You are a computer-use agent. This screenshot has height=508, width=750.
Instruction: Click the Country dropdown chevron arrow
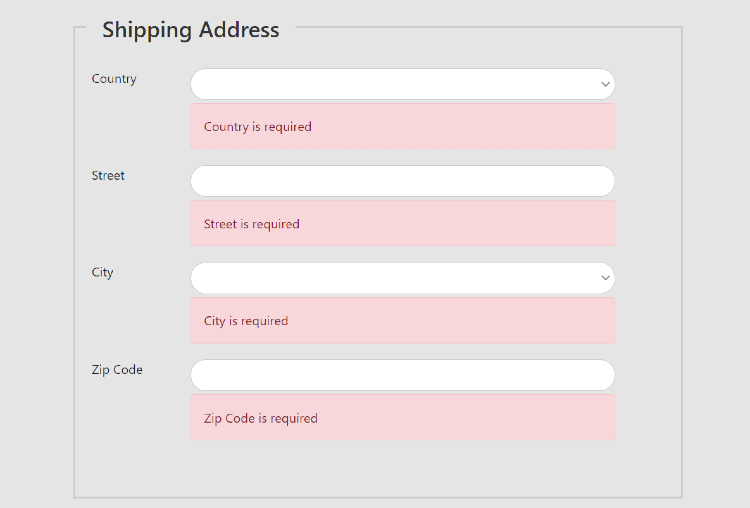[605, 85]
